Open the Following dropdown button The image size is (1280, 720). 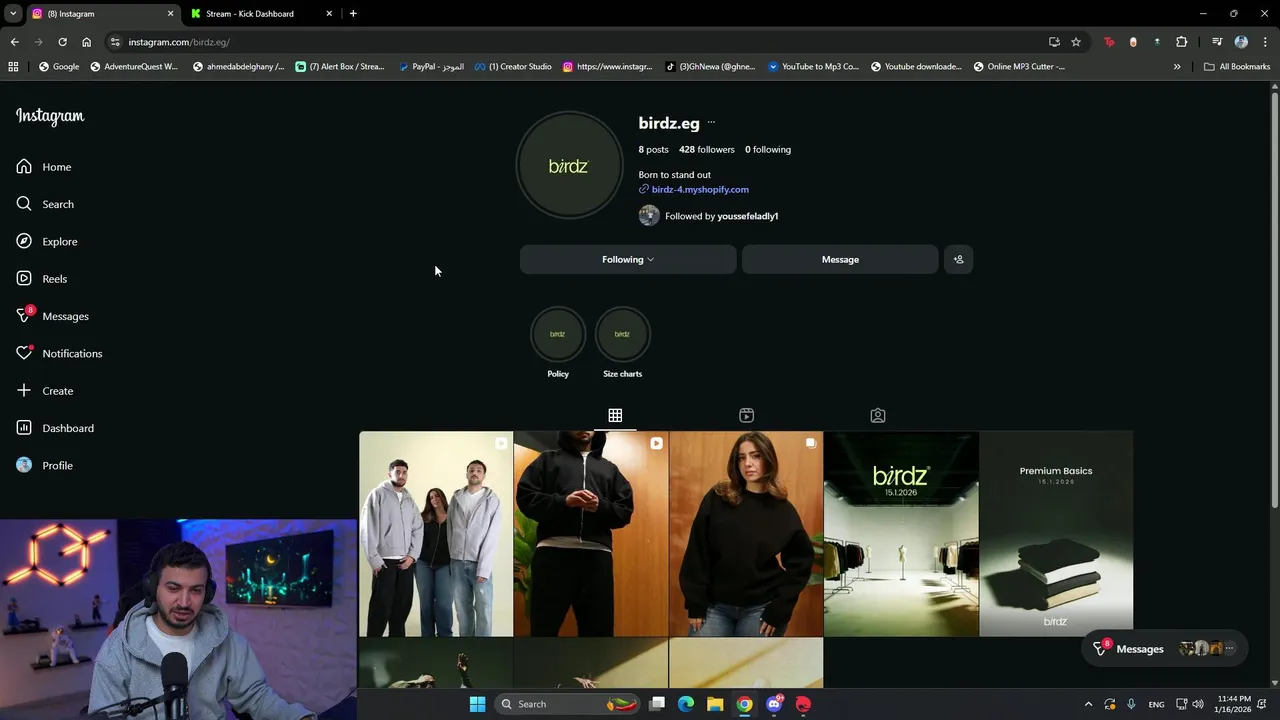[628, 259]
